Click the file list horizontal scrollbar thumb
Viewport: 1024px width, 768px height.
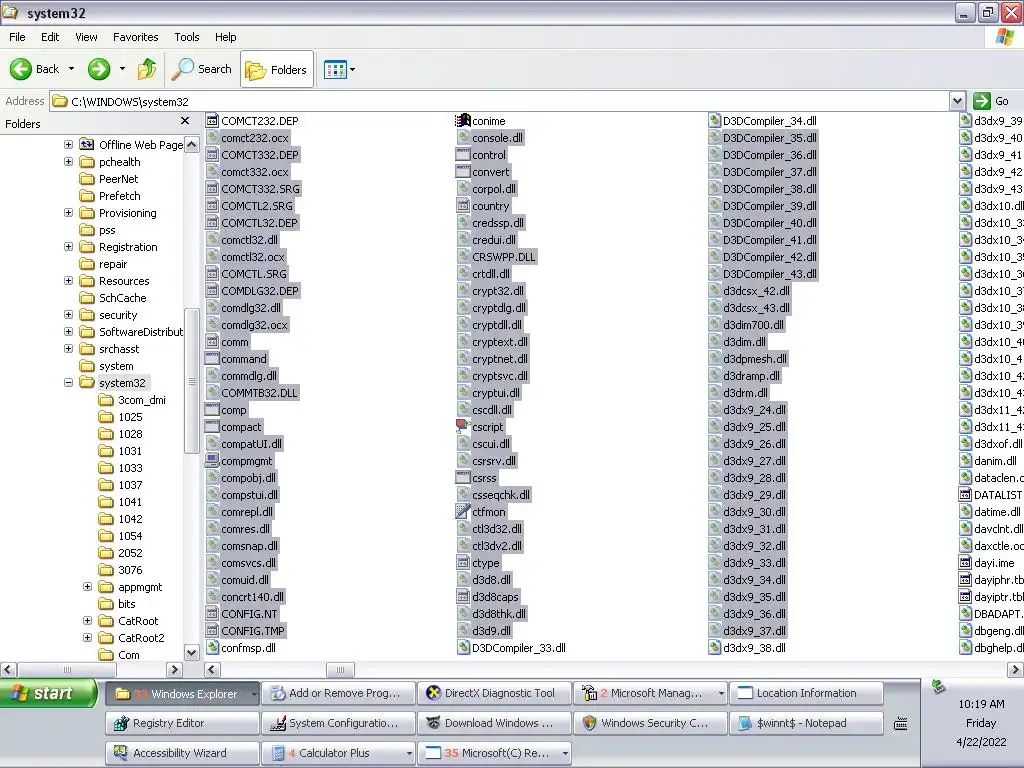(340, 669)
